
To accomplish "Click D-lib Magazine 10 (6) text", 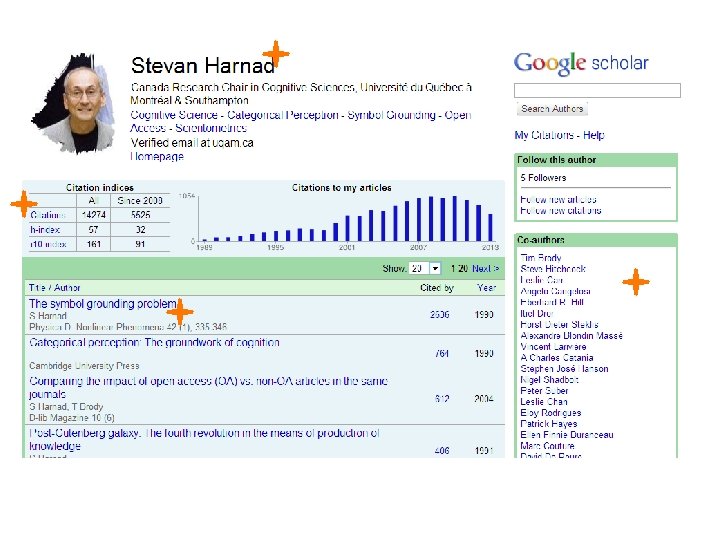I will pos(72,418).
